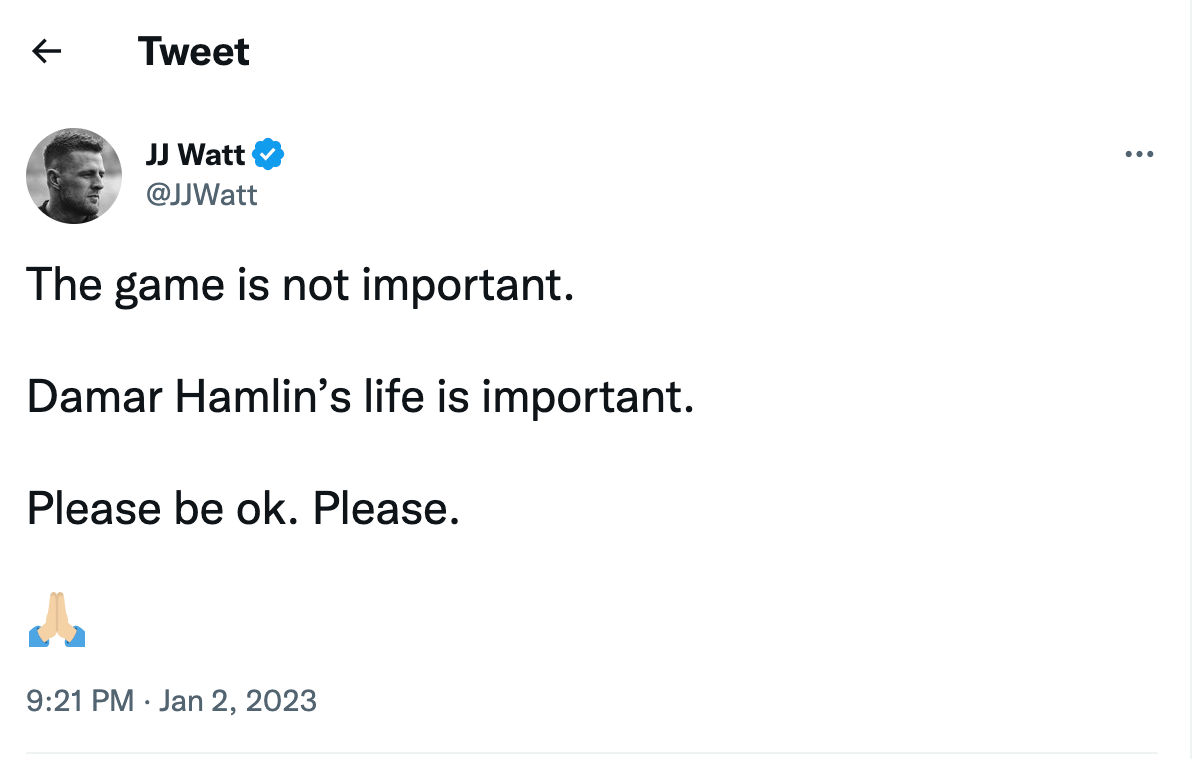Click the 9:21 PM timestamp
1201x759 pixels.
click(80, 701)
